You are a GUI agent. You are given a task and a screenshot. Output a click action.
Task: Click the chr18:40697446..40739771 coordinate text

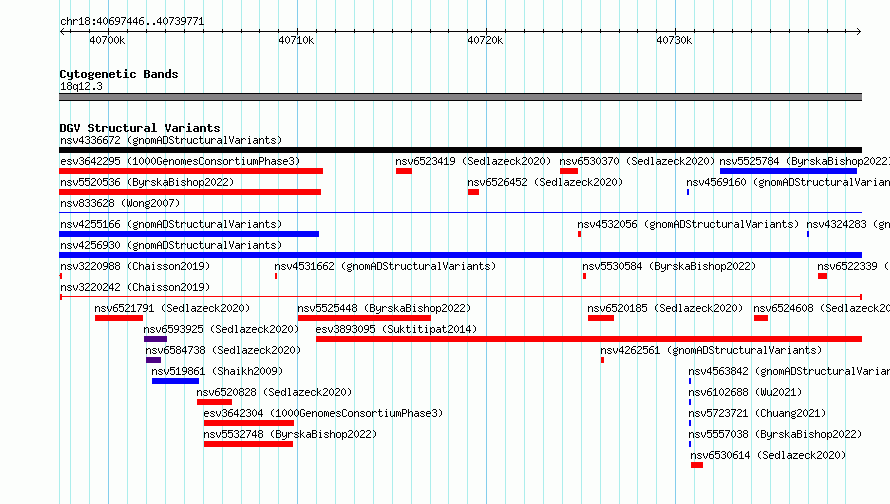coord(132,21)
